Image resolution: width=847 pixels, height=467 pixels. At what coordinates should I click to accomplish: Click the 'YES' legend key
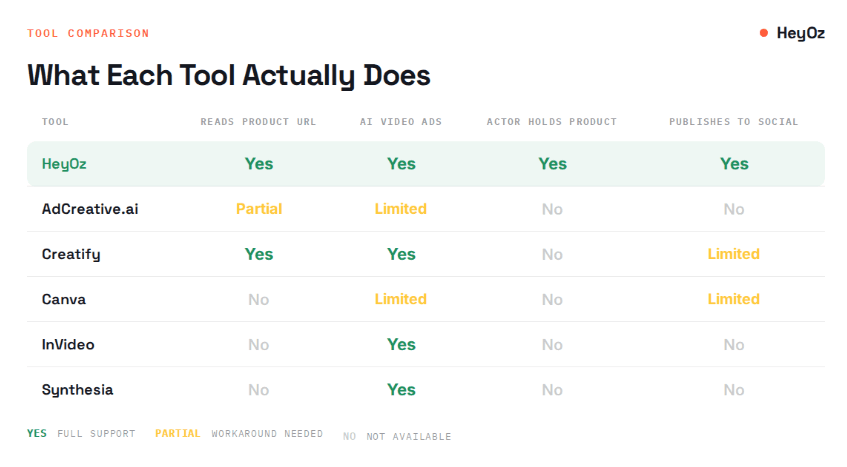click(37, 434)
